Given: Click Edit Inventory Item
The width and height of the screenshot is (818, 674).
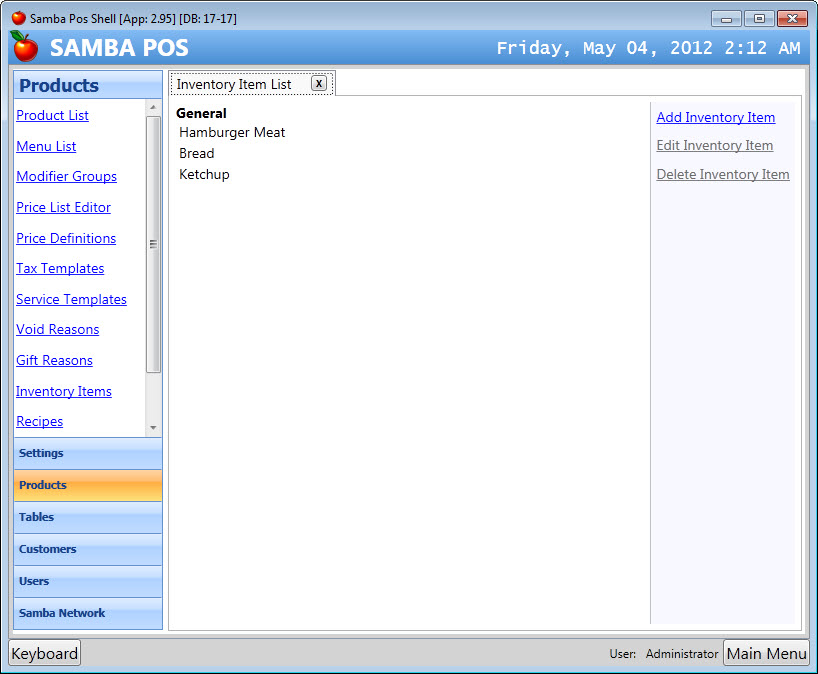Looking at the screenshot, I should (x=715, y=146).
